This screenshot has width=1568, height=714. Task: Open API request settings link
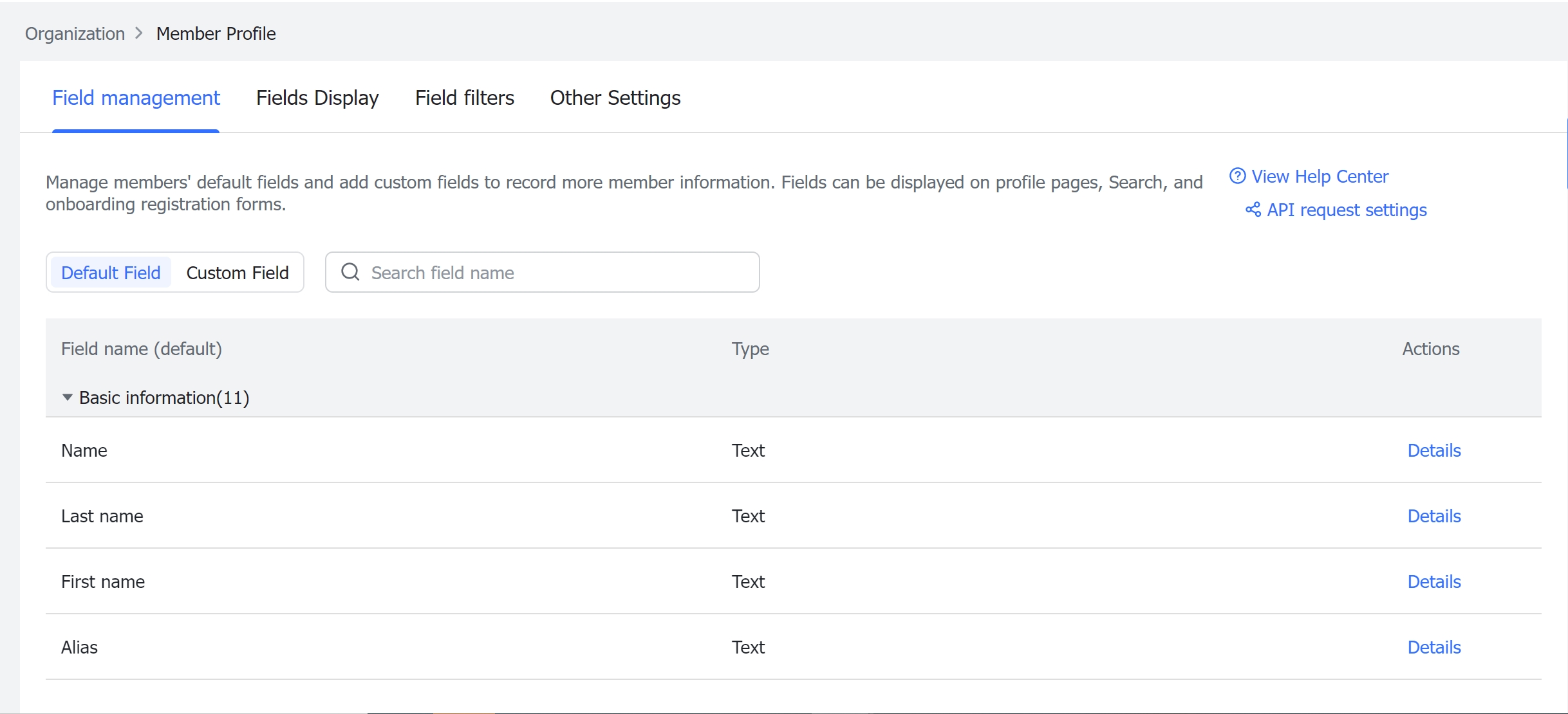1347,210
